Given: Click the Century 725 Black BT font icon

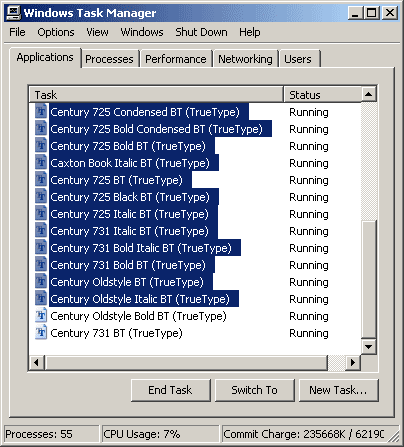Looking at the screenshot, I should (41, 196).
